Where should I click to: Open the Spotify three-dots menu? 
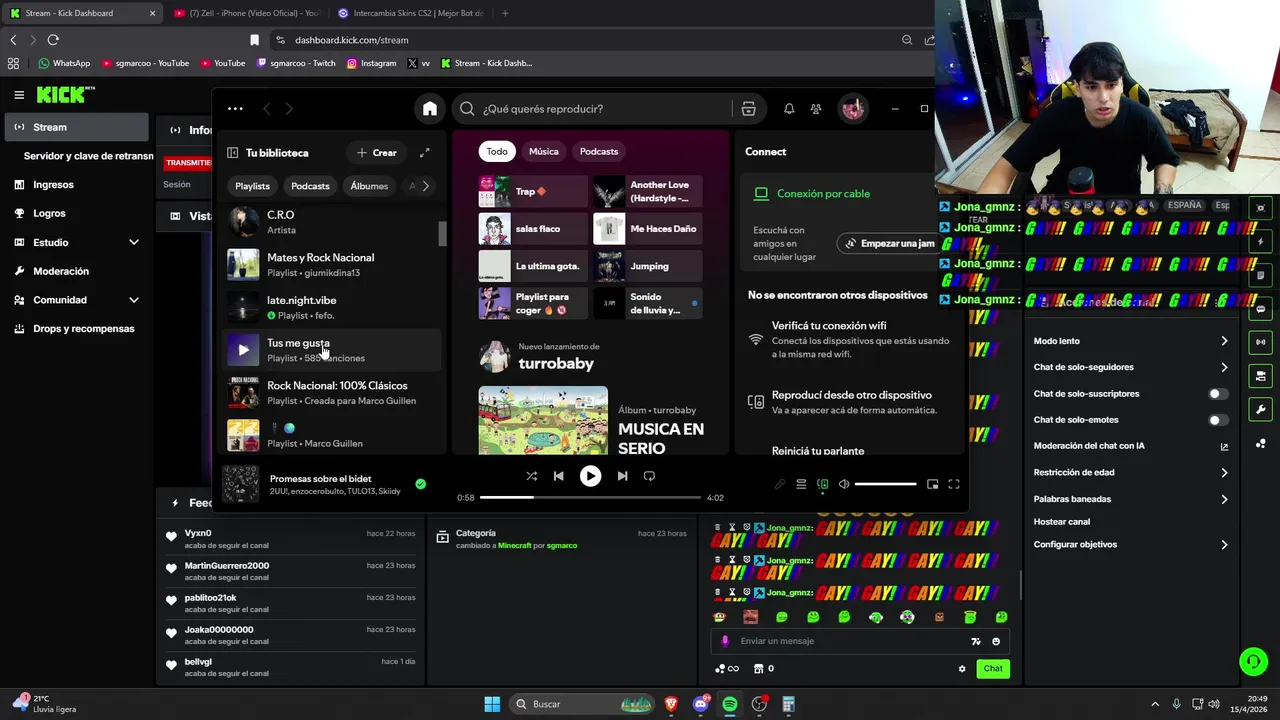pyautogui.click(x=235, y=109)
